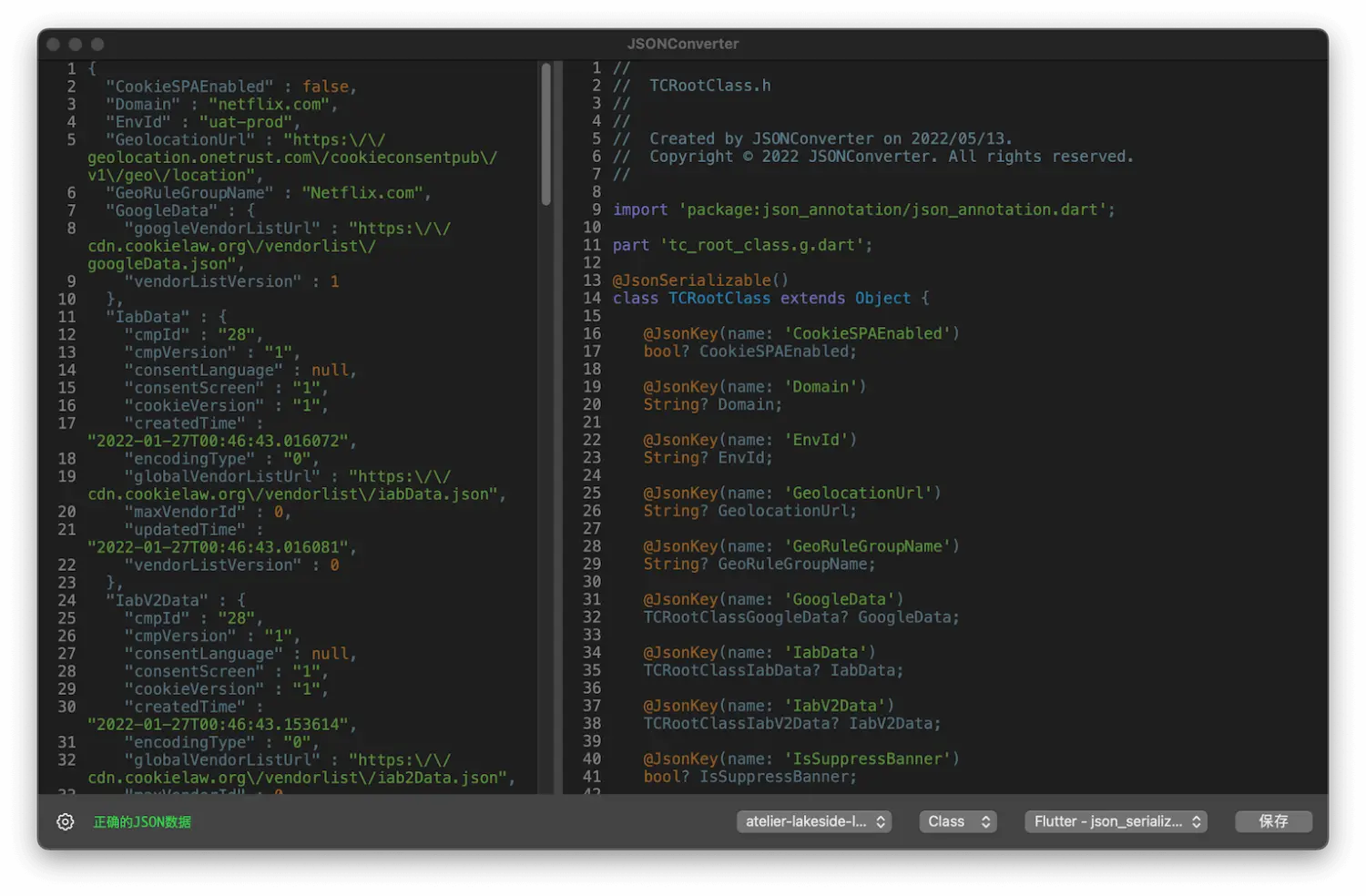Click the green 正确的JSON数据 status text
The image size is (1366, 896).
(x=142, y=821)
